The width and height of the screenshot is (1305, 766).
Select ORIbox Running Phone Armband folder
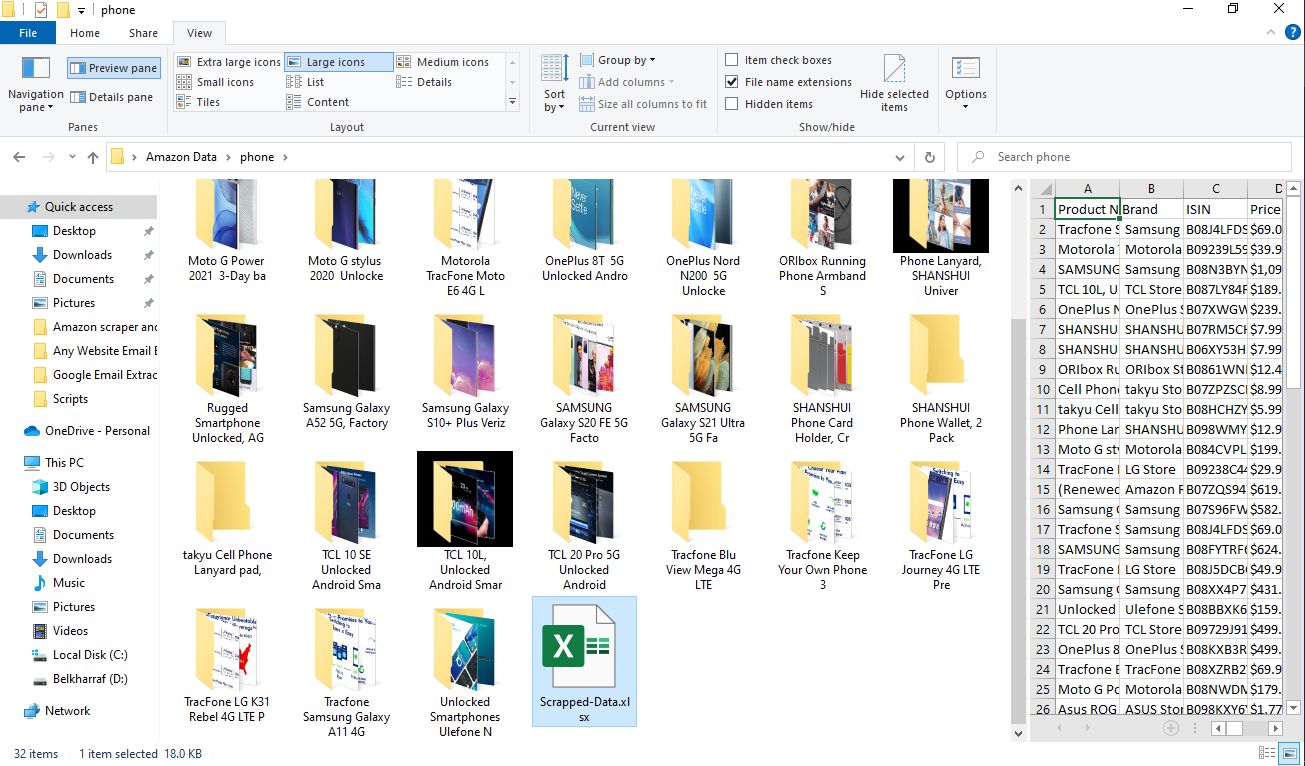(x=823, y=239)
